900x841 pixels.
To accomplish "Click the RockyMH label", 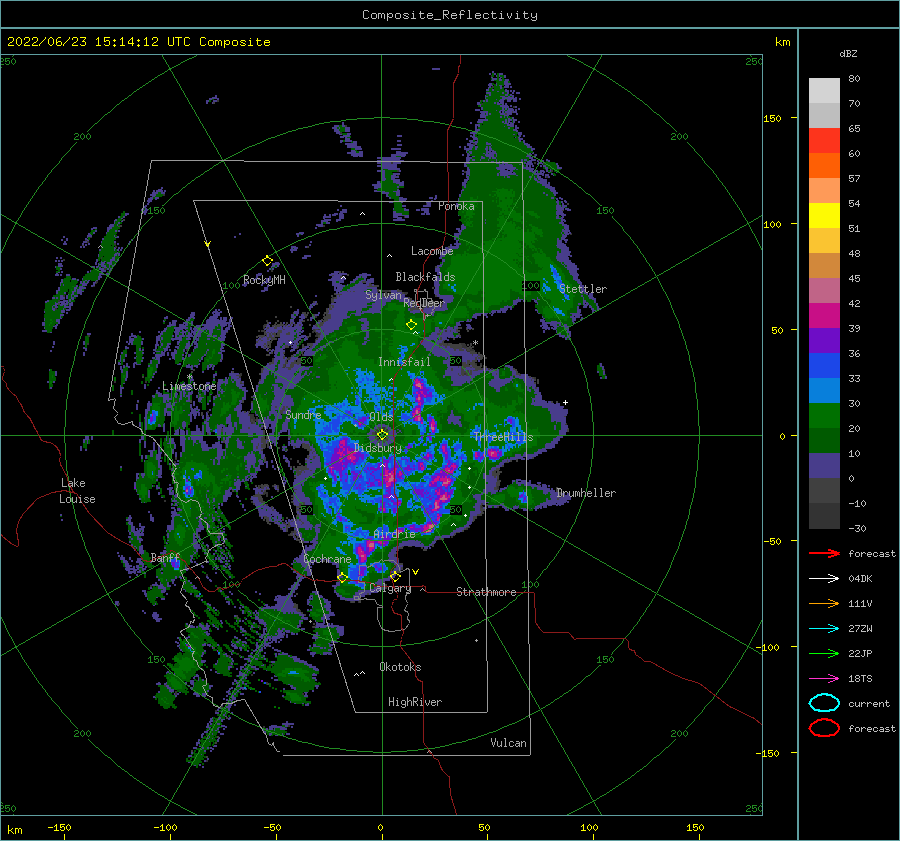I will (x=264, y=280).
